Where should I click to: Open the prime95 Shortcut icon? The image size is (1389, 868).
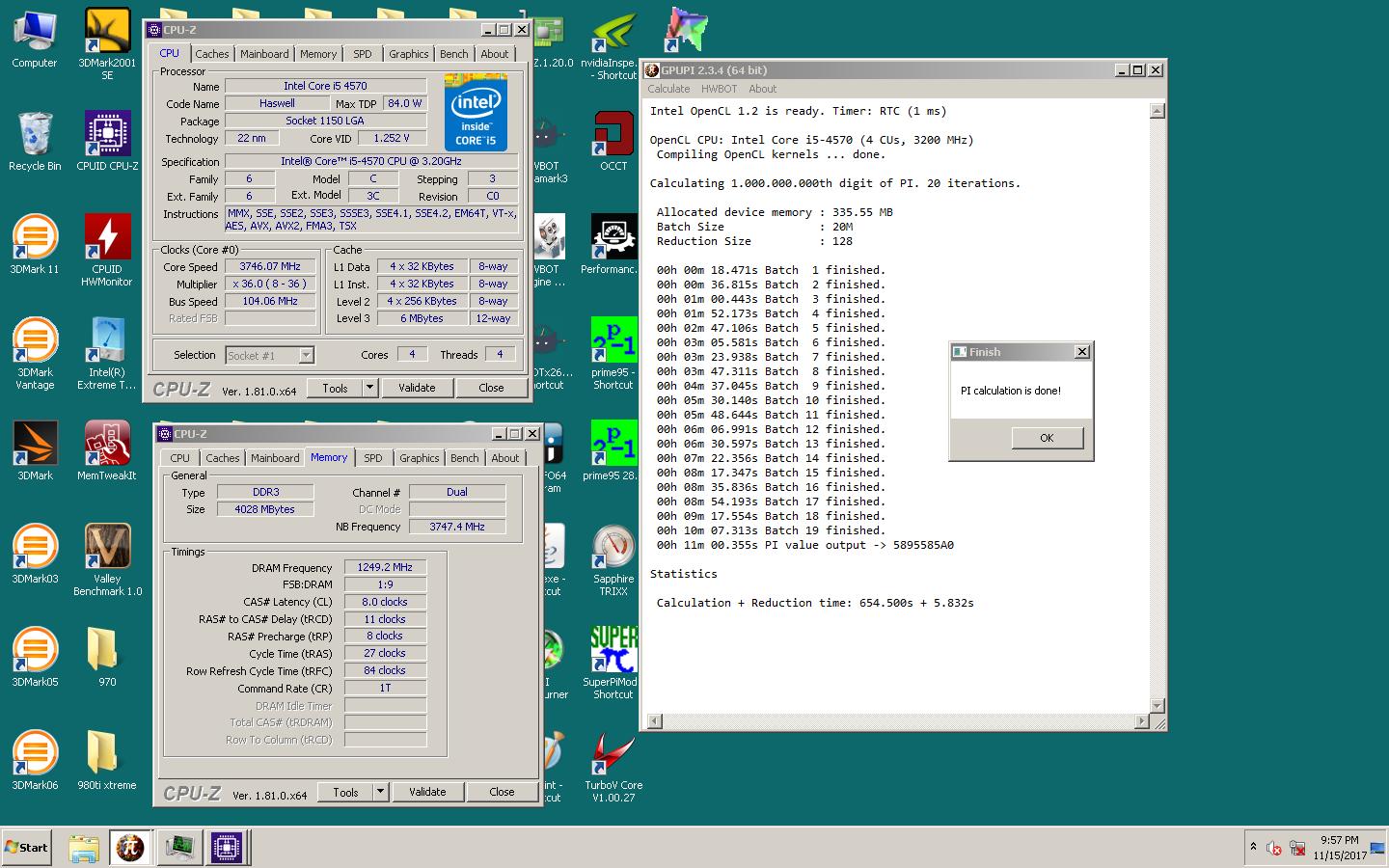pos(613,353)
